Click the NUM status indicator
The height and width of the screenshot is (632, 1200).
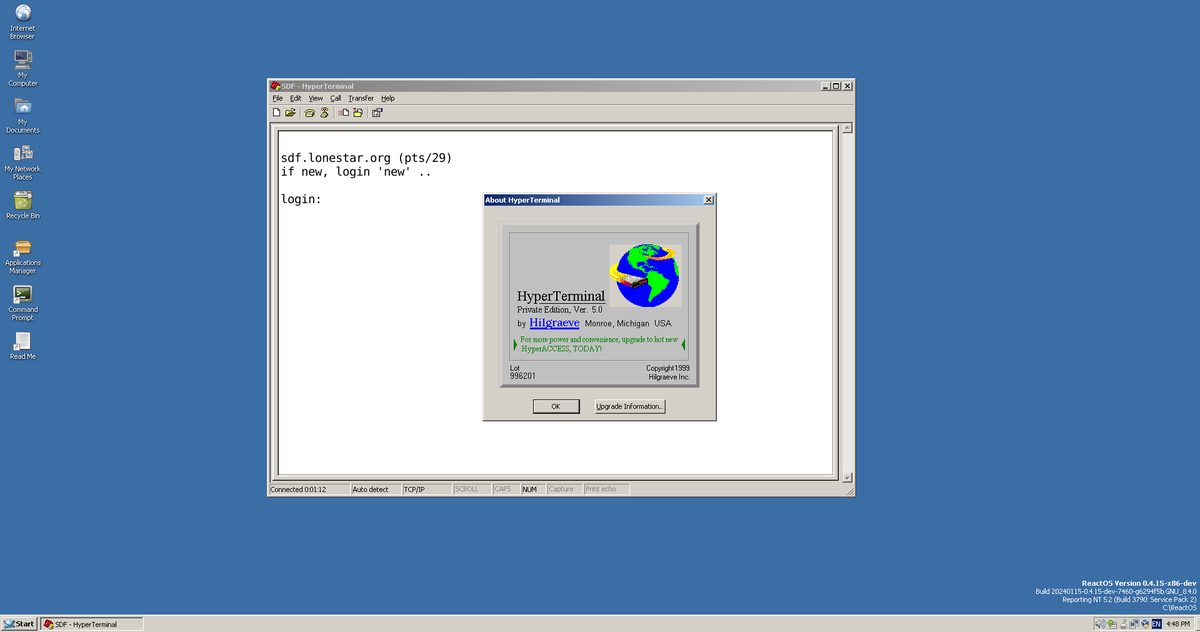tap(532, 489)
